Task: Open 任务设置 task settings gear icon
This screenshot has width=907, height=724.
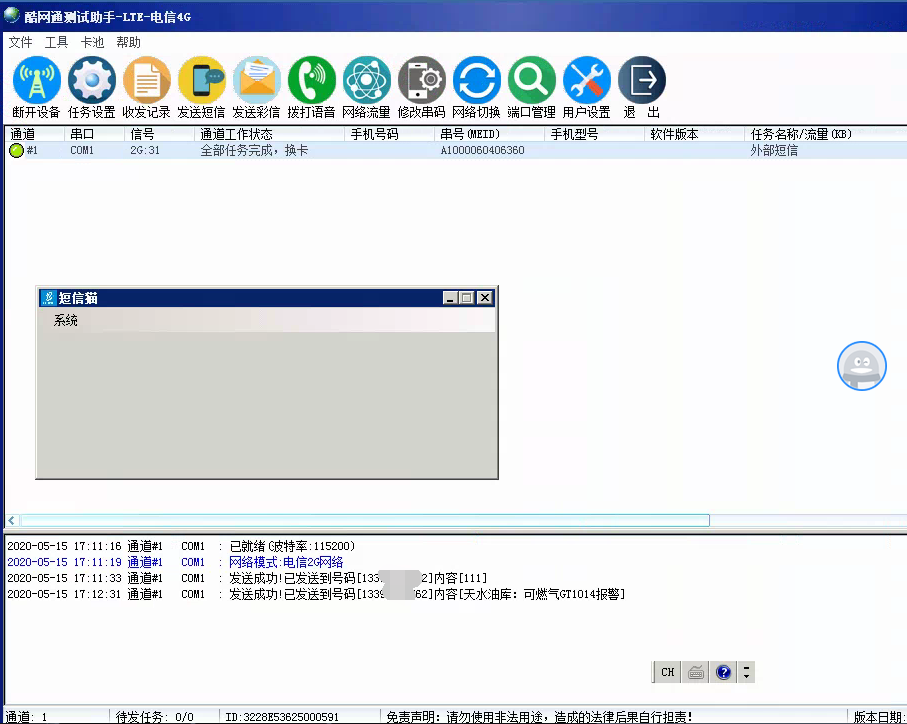Action: [92, 80]
